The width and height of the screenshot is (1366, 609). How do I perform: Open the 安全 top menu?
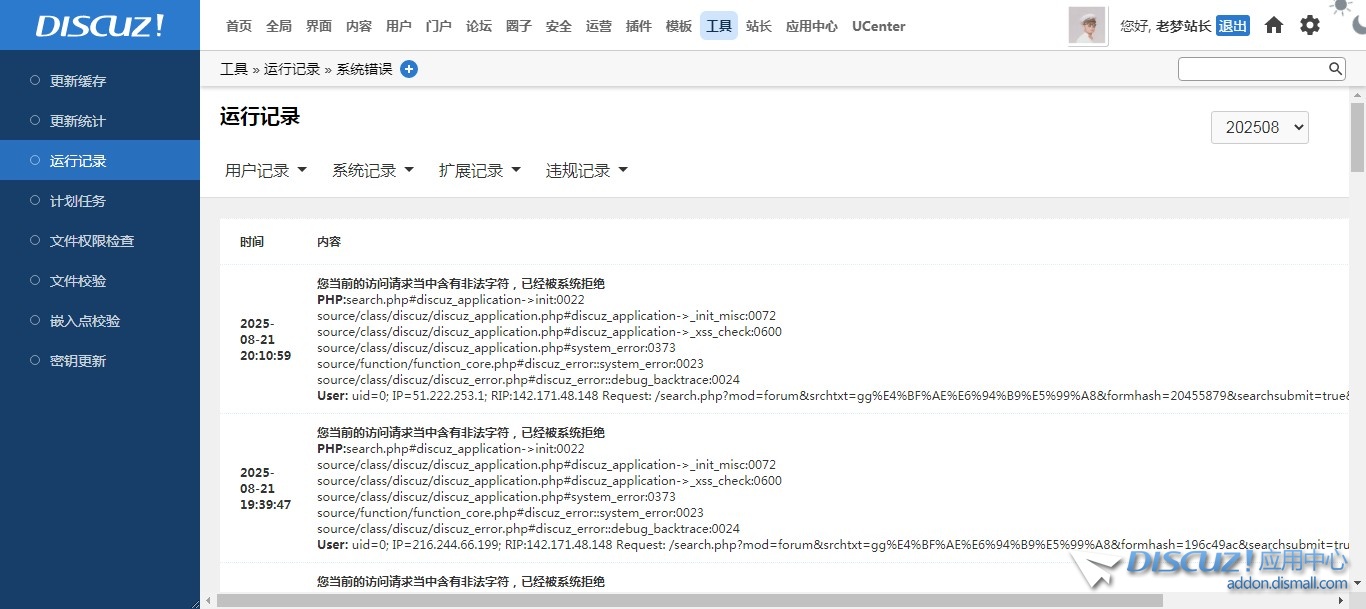point(559,26)
